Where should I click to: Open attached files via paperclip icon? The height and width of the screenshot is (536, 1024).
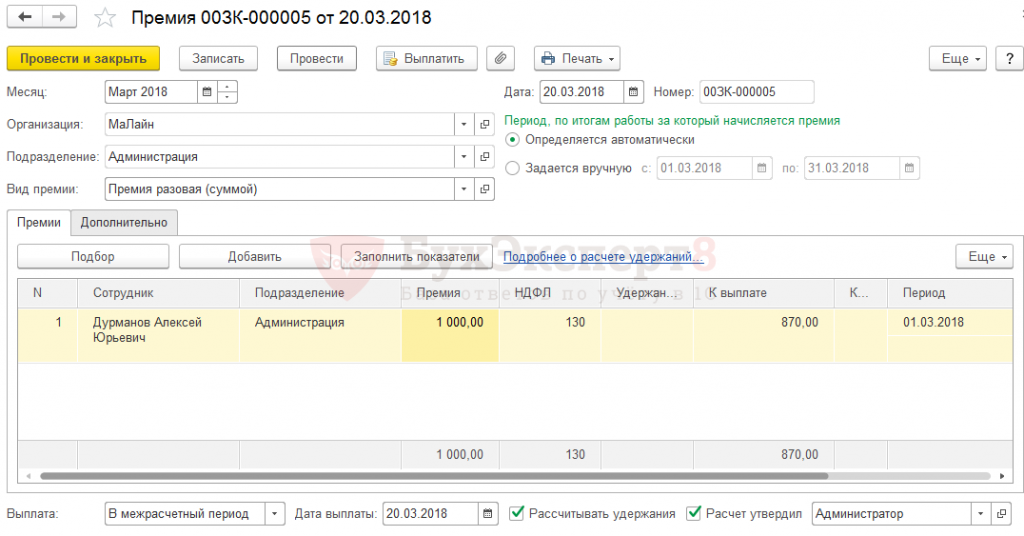coord(500,58)
